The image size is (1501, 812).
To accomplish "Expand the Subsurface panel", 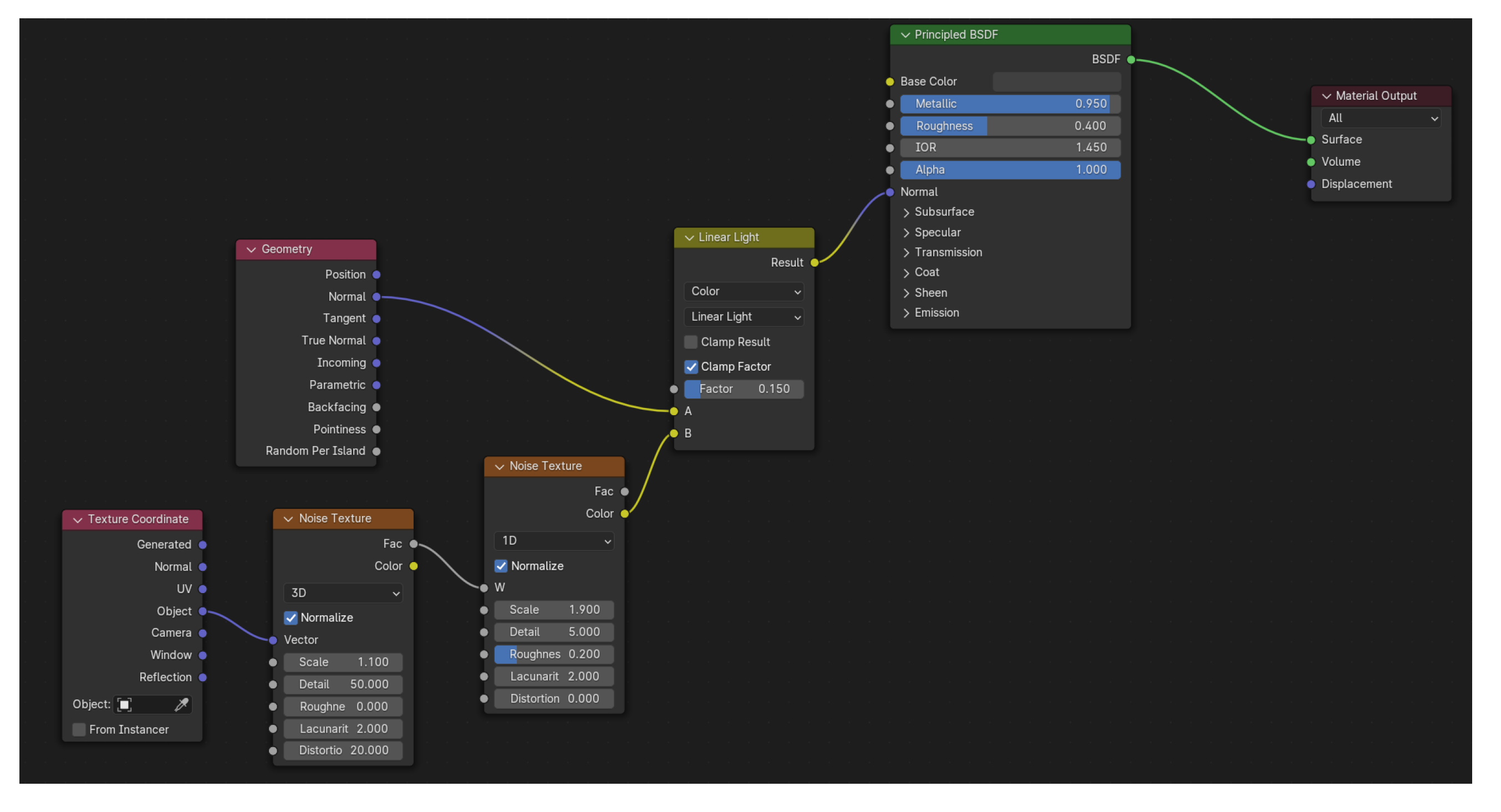I will coord(906,212).
